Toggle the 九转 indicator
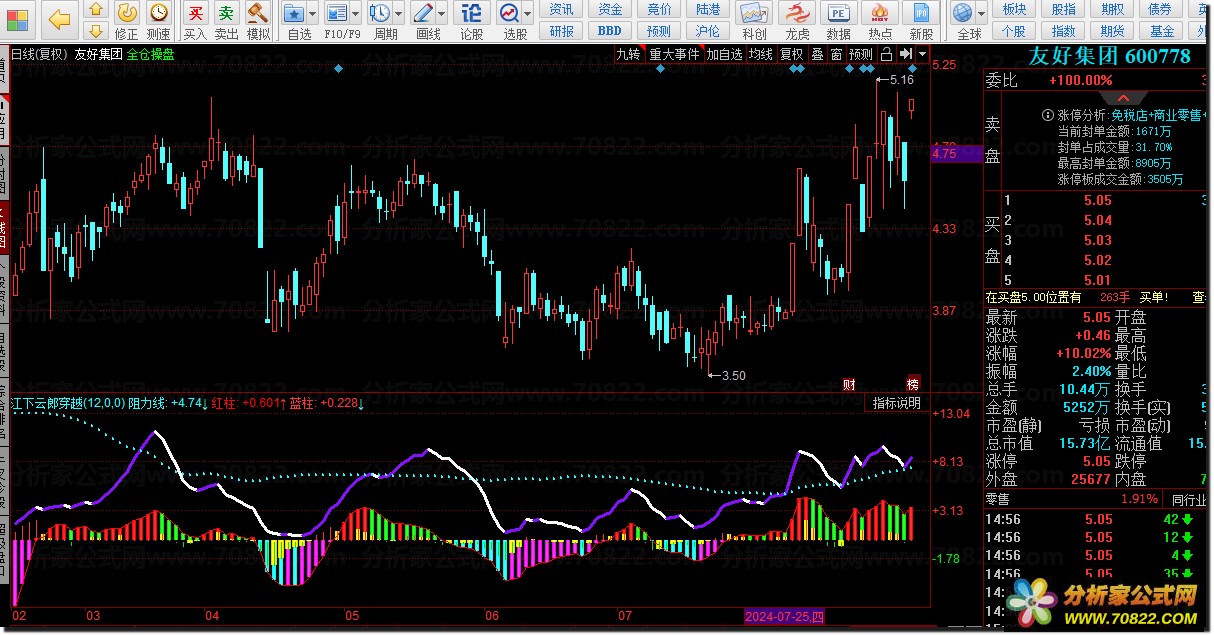This screenshot has width=1214, height=635. coord(628,54)
